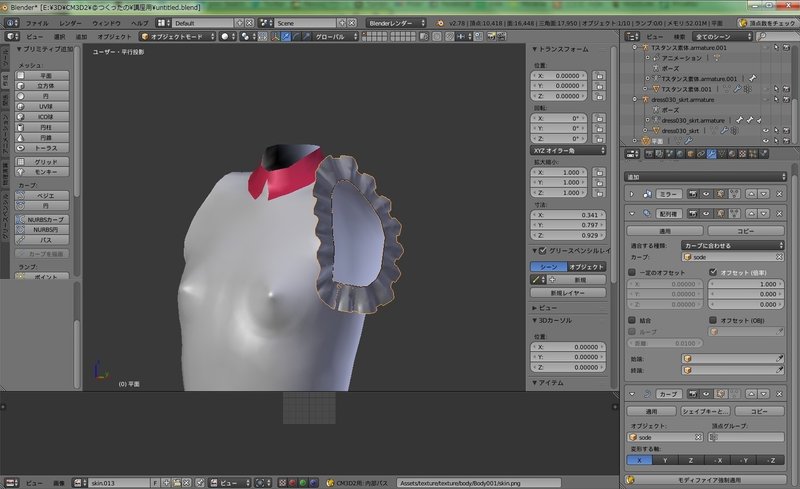800x489 pixels.
Task: Select the viewport shading sphere icon
Action: coord(228,37)
